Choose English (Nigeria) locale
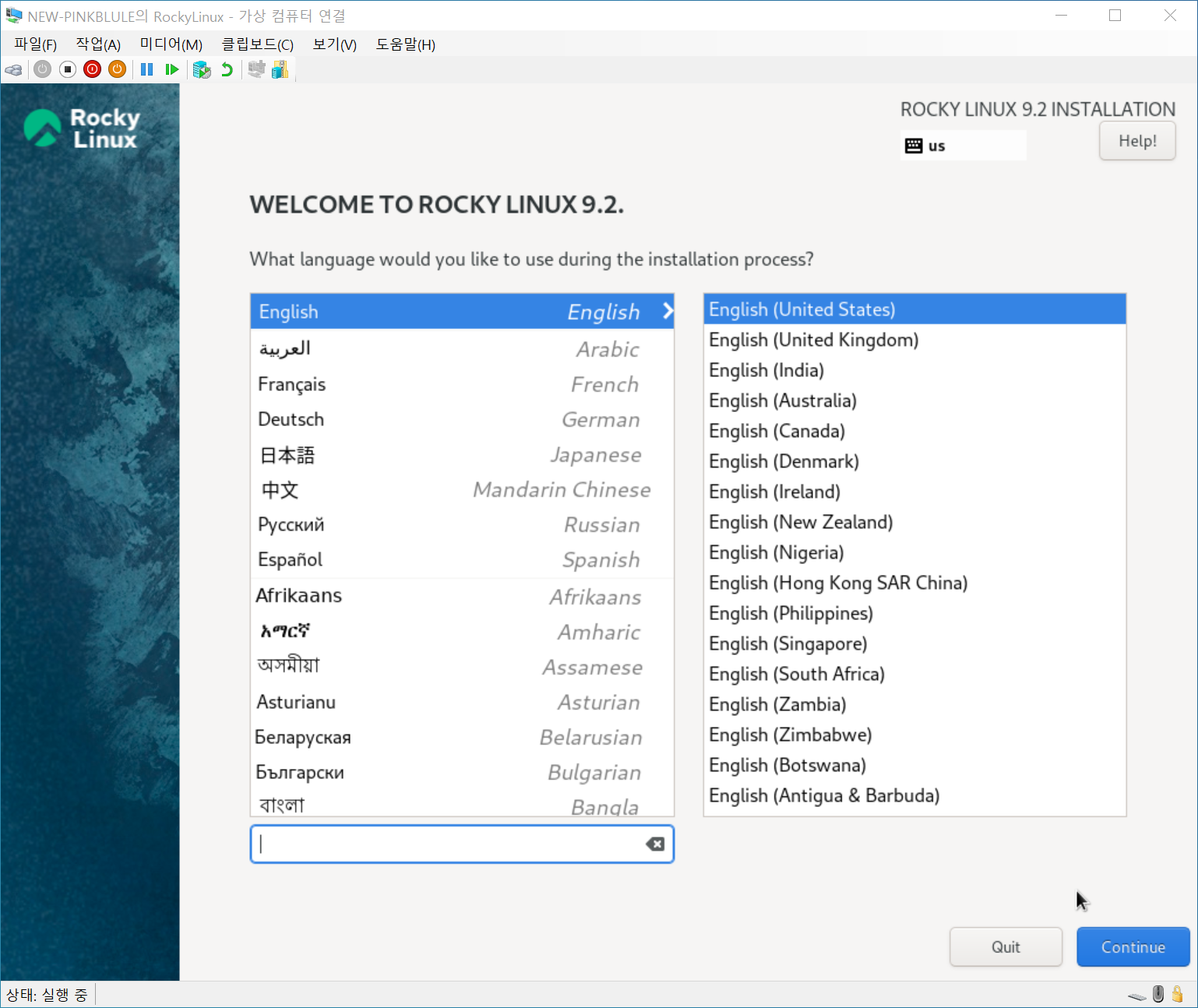This screenshot has height=1008, width=1198. [x=914, y=552]
